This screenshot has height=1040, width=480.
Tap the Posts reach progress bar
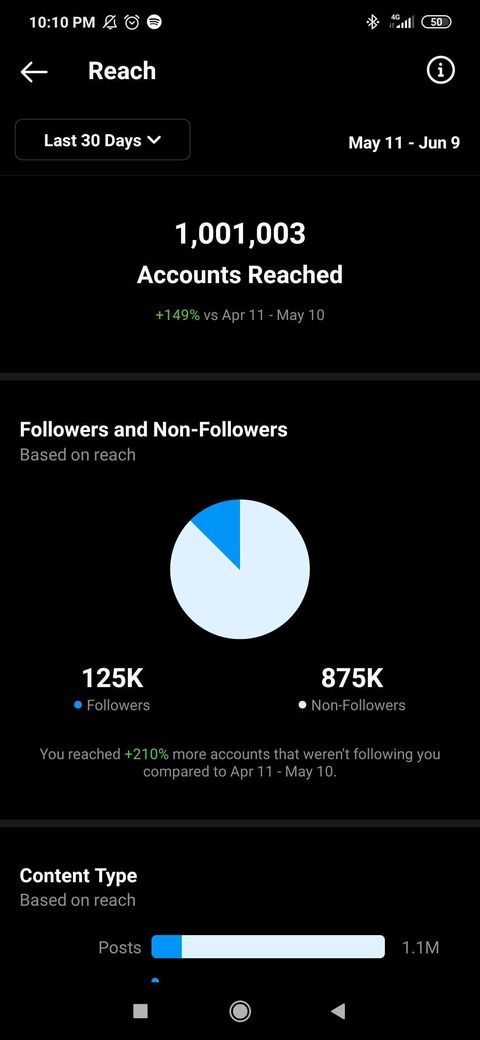pos(268,947)
